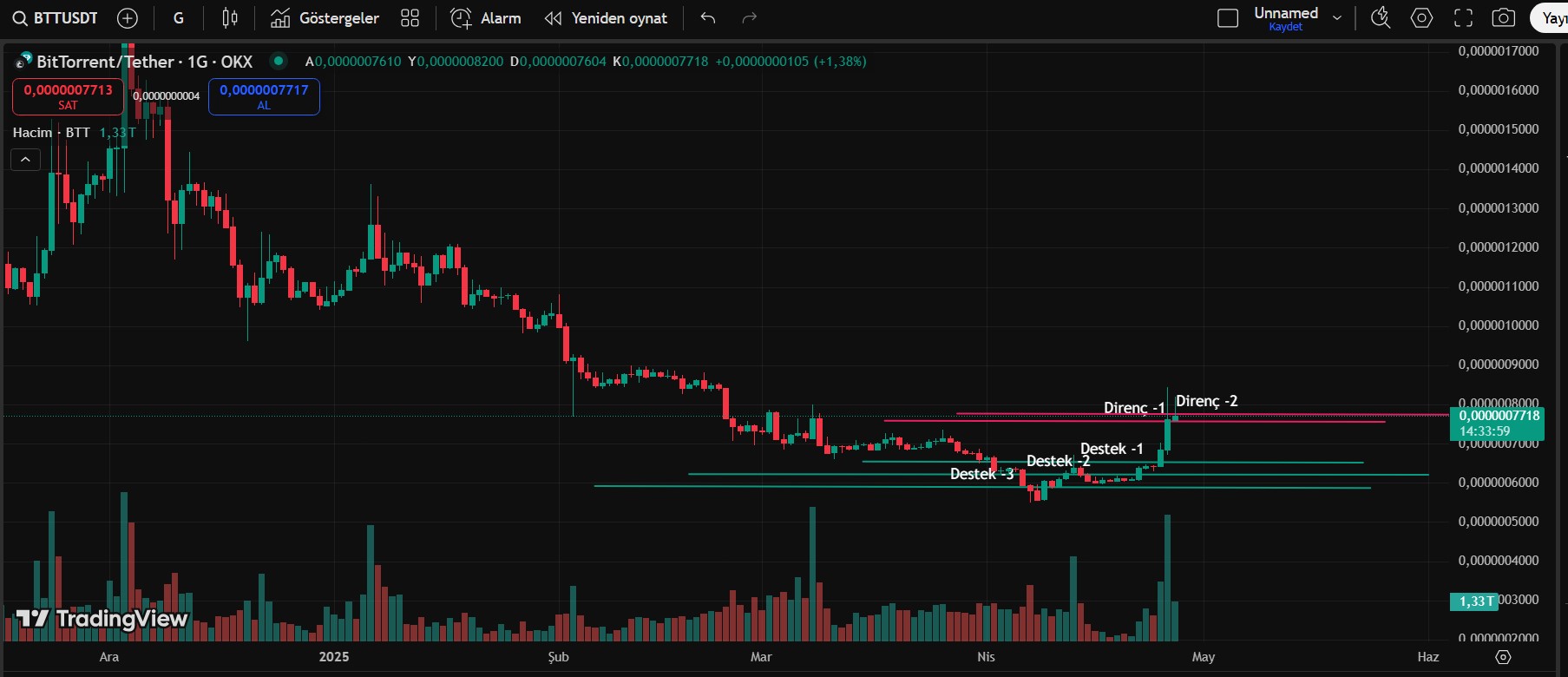
Task: Create an Alarm alert
Action: [x=487, y=17]
